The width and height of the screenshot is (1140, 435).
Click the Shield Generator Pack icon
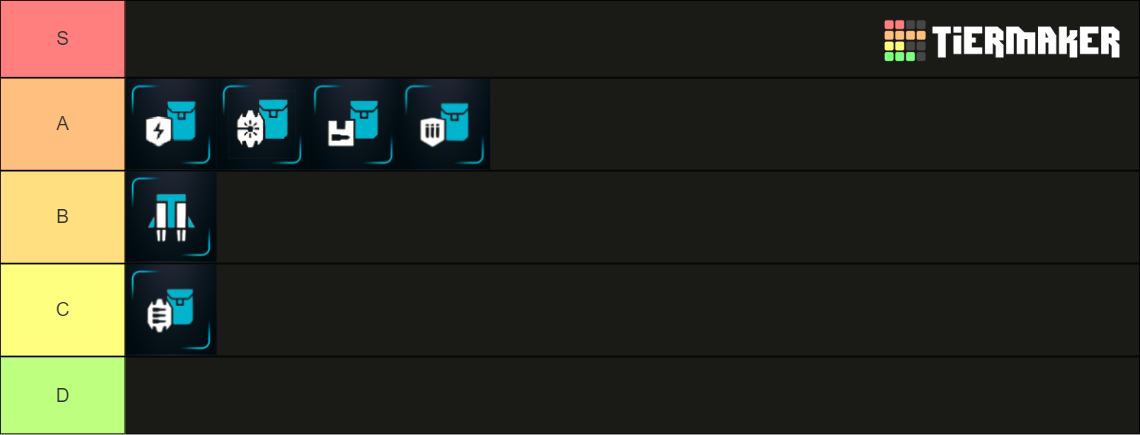171,124
